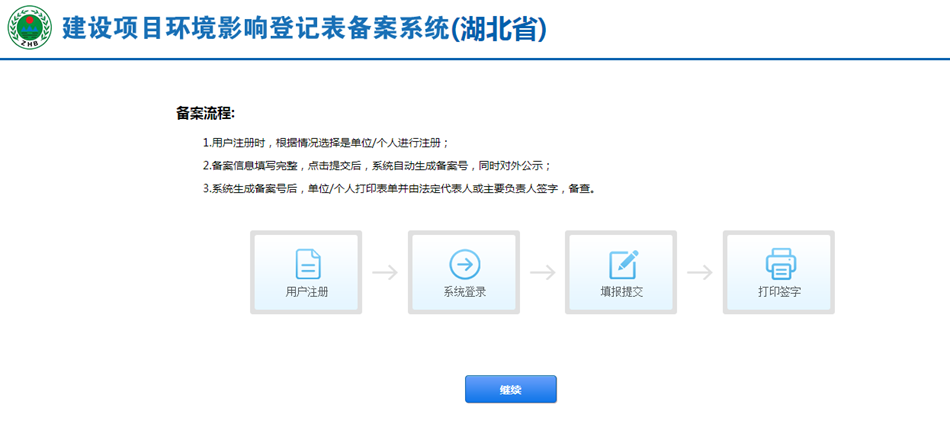Screen dimensions: 950x447
Task: Select the 用户注册 step label
Action: (307, 293)
